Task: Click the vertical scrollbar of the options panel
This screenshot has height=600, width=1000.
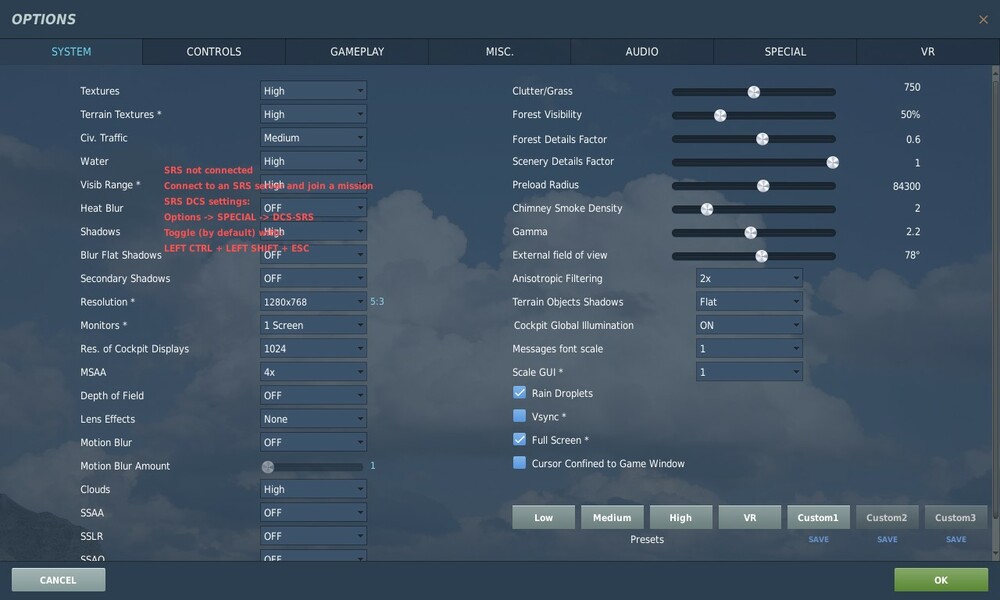Action: [x=995, y=312]
